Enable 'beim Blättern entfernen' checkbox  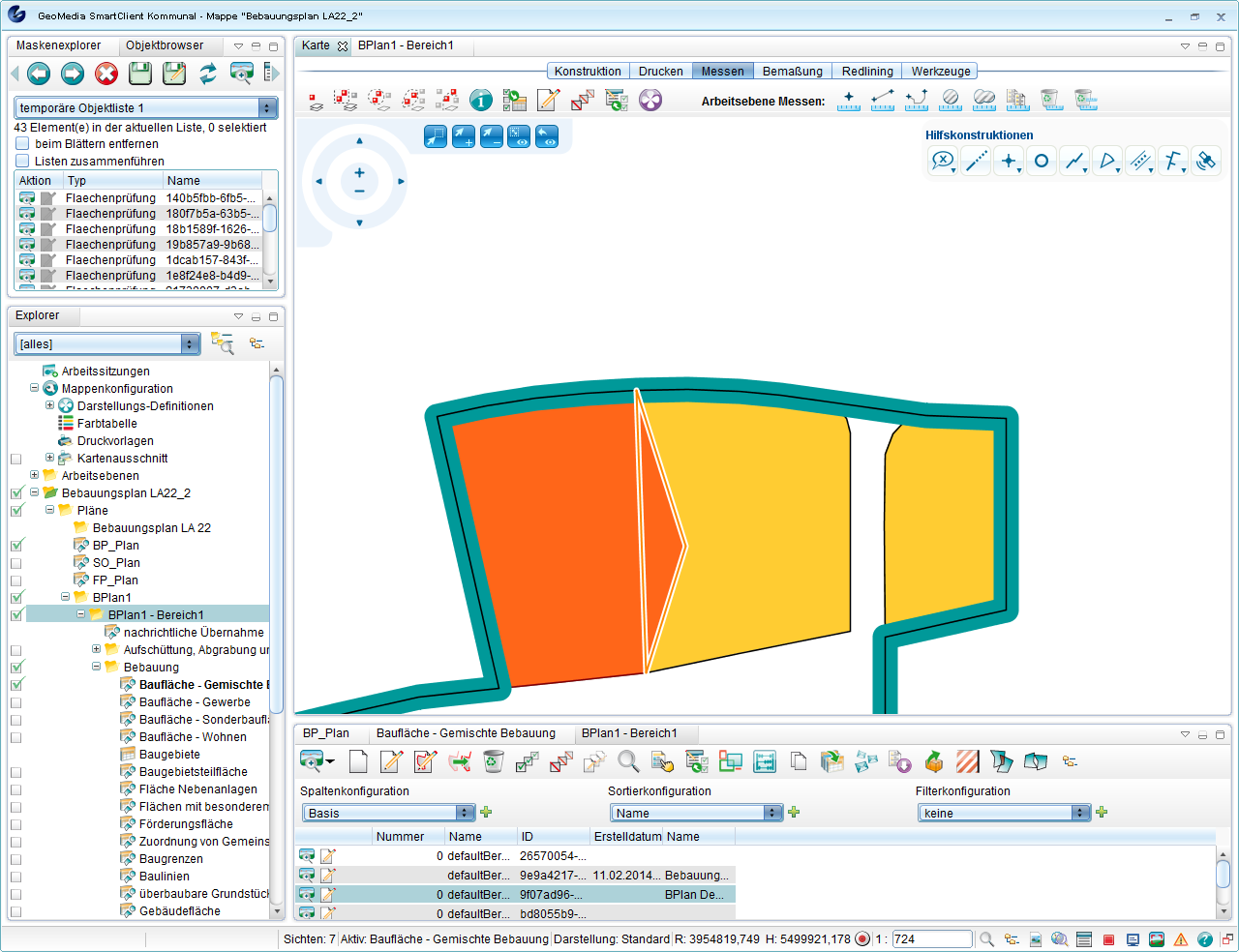[22, 144]
